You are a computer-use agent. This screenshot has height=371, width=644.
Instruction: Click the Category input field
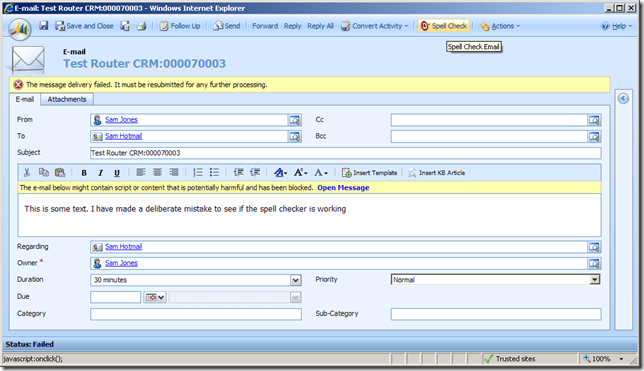pyautogui.click(x=196, y=314)
